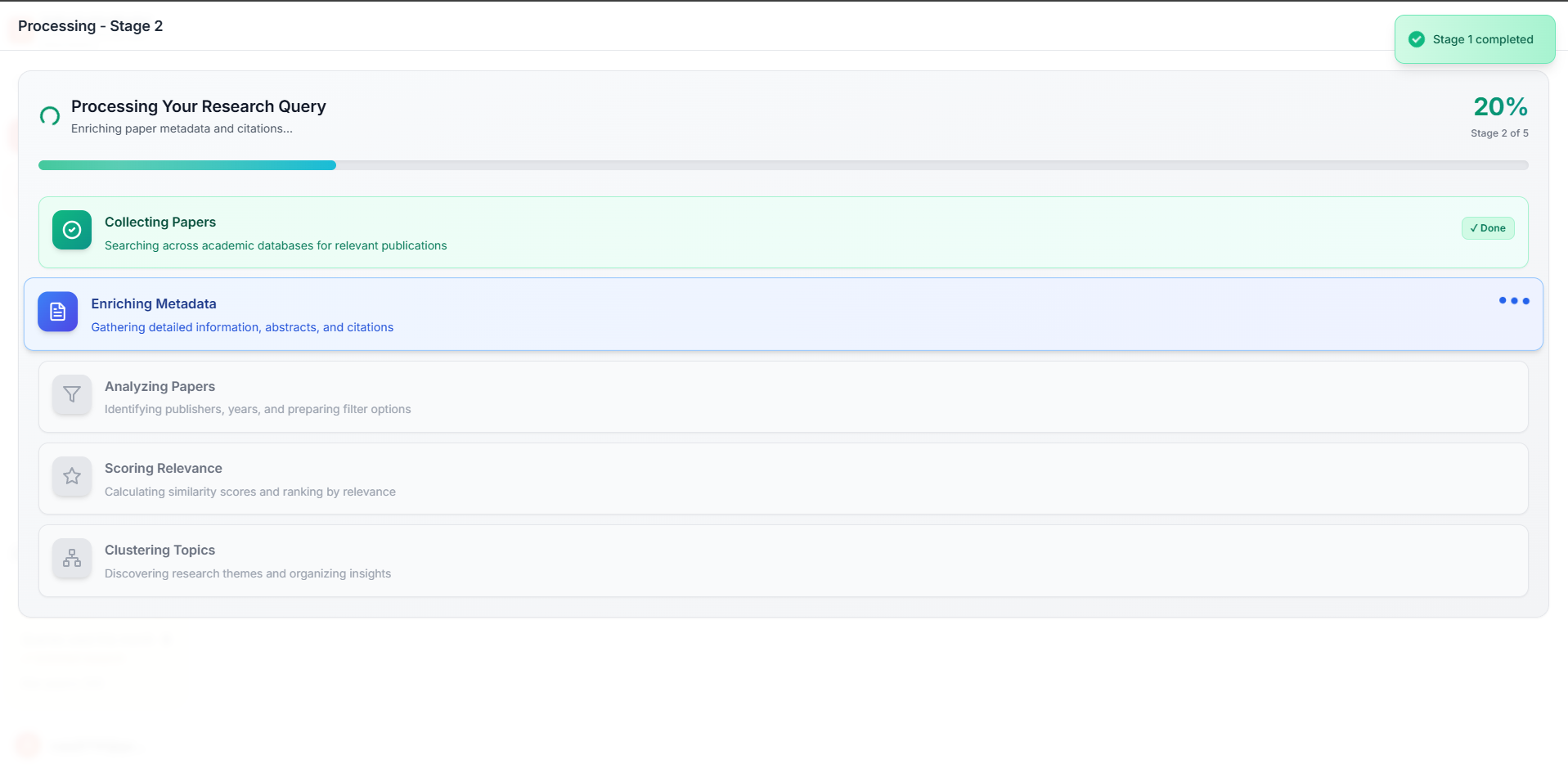Click the Clustering Topics hierarchy icon
1568x773 pixels.
[71, 559]
